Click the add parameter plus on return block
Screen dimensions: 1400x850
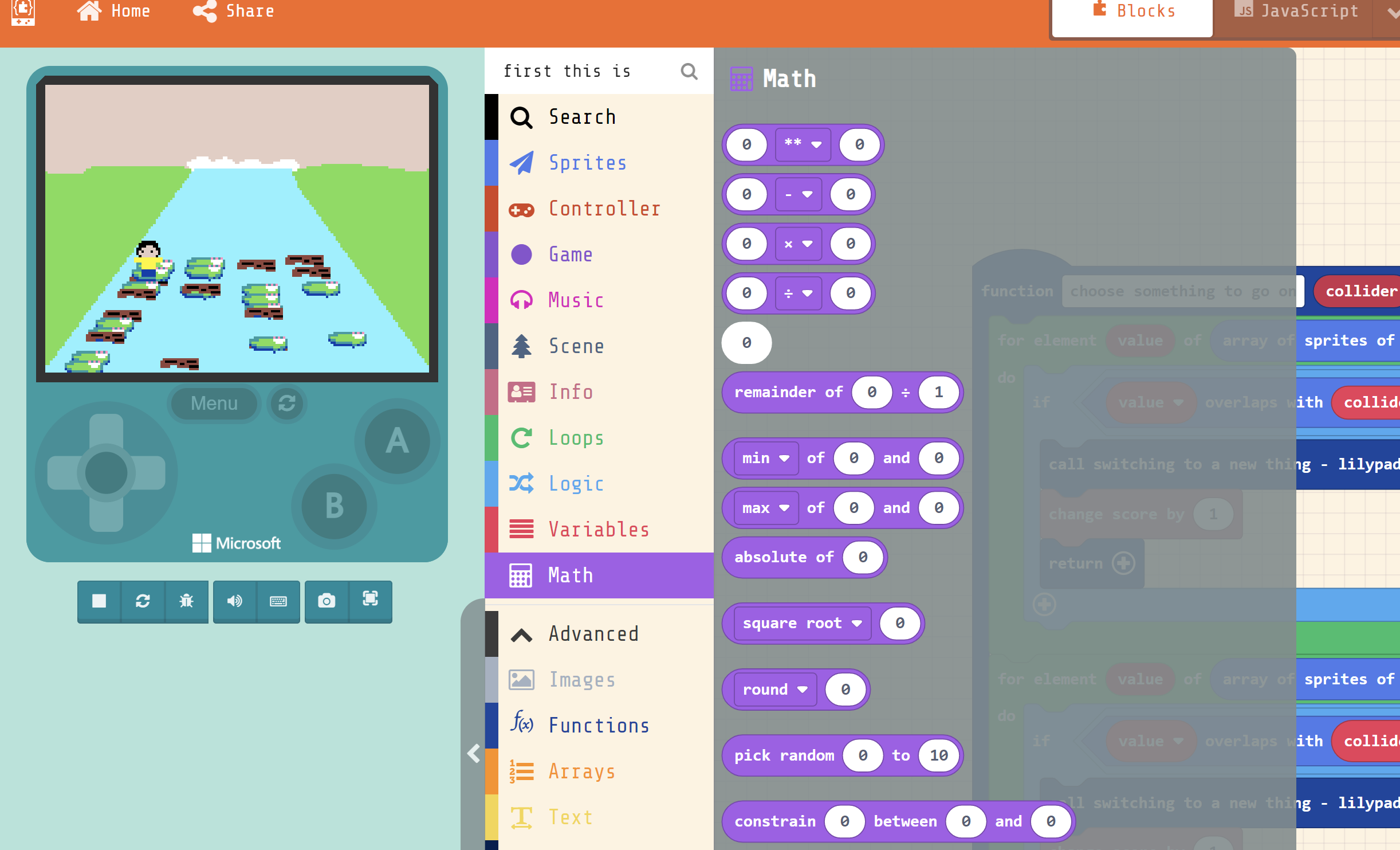[1123, 563]
